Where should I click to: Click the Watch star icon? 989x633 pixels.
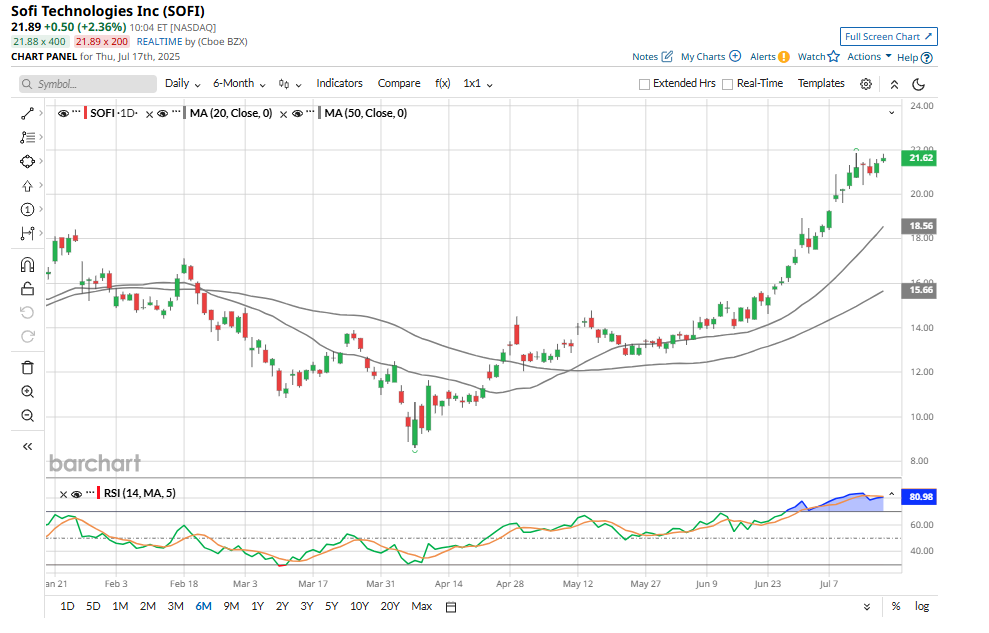pyautogui.click(x=834, y=56)
